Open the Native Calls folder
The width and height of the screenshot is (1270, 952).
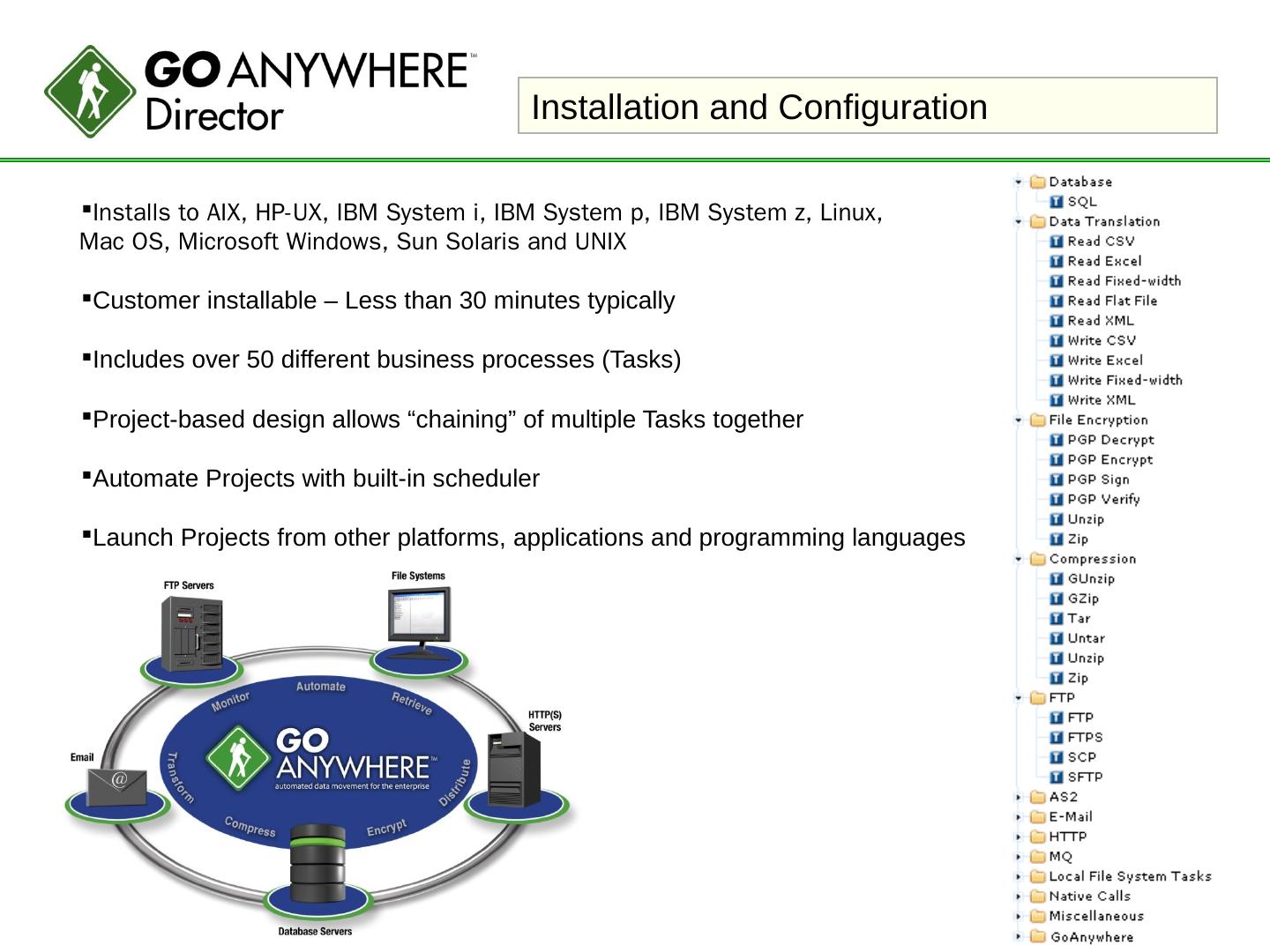point(1080,896)
